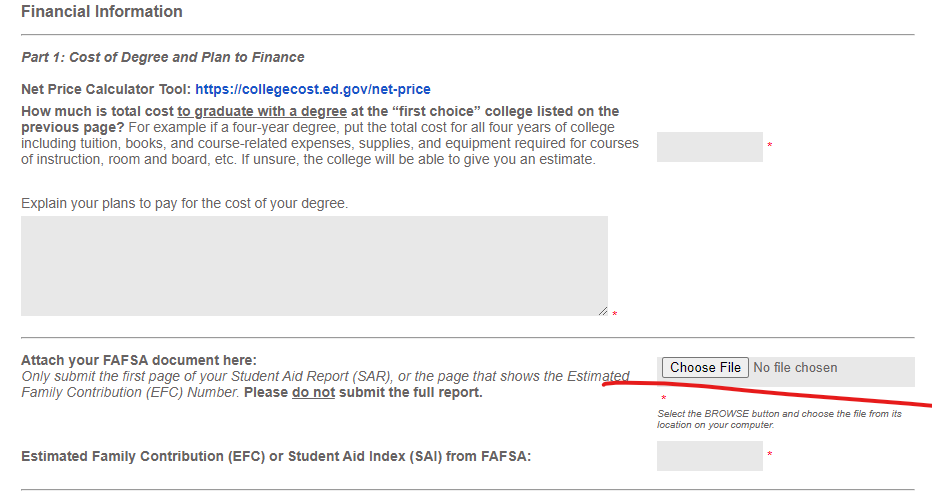The width and height of the screenshot is (932, 493).
Task: Click the red asterisk beside plans text area
Action: click(614, 315)
